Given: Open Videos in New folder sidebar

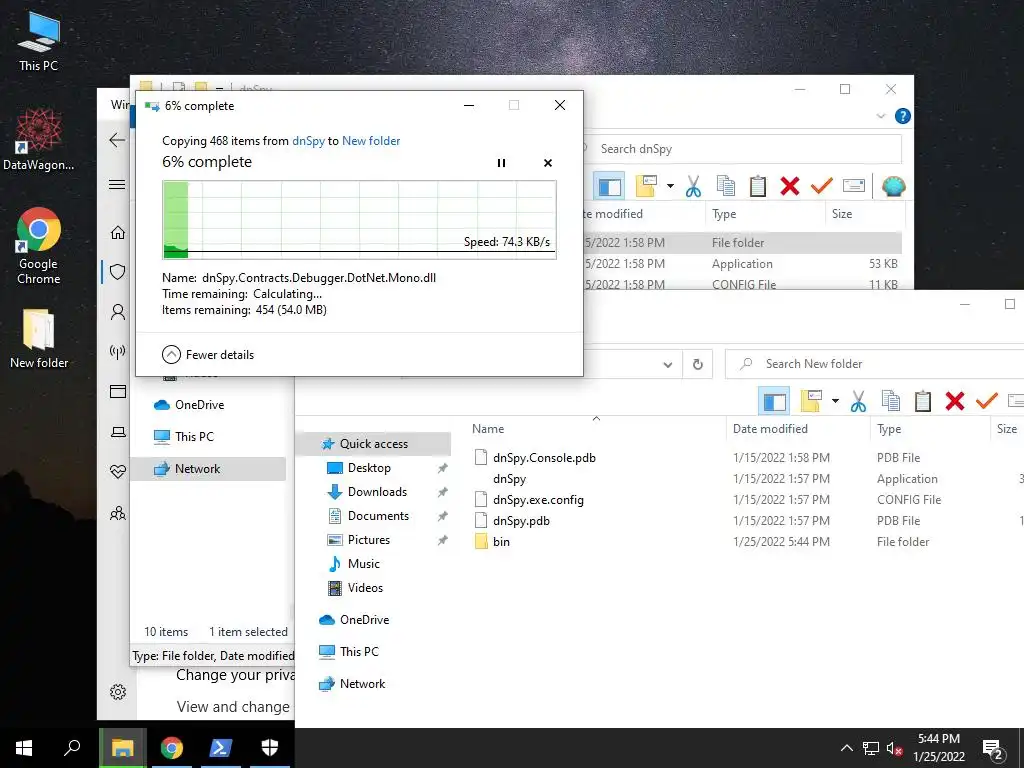Looking at the screenshot, I should tap(365, 588).
